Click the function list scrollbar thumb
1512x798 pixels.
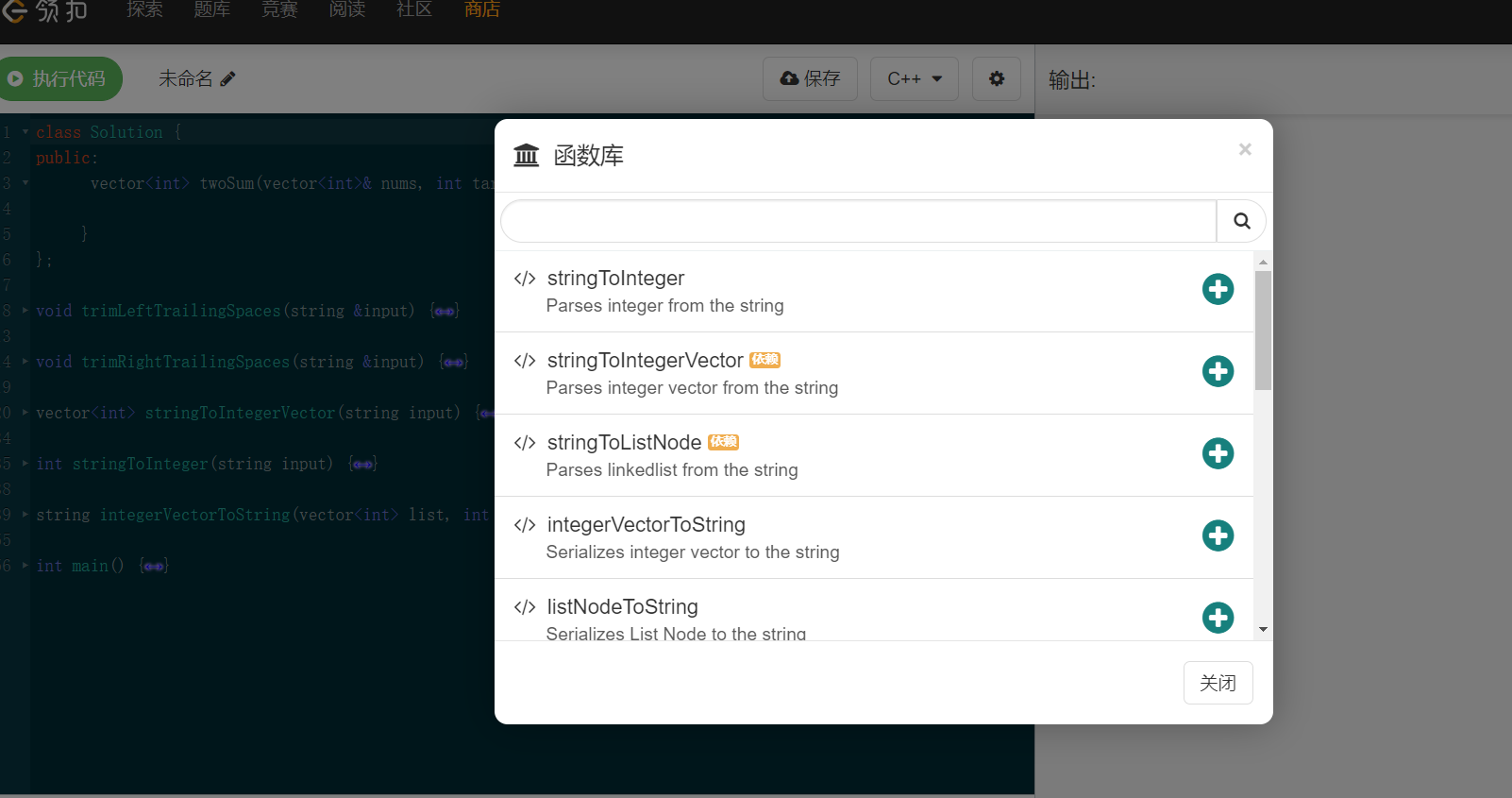[x=1263, y=331]
